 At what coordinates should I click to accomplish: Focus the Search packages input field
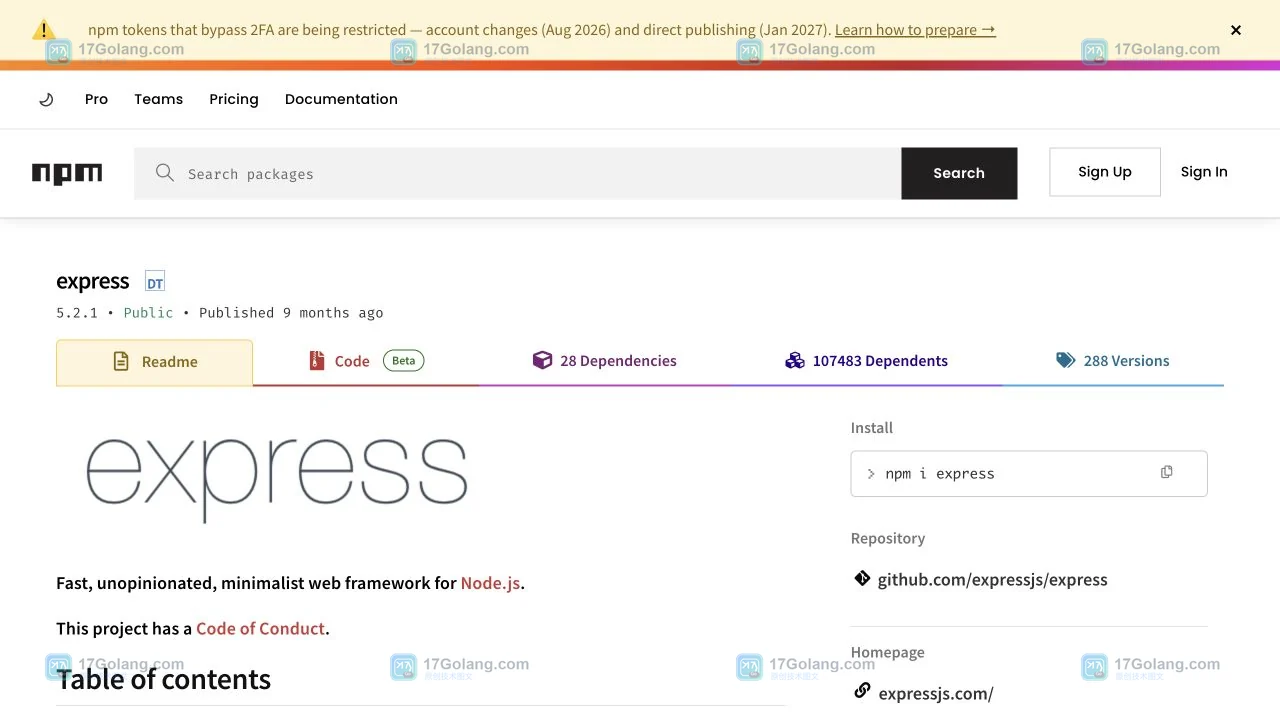[x=518, y=173]
